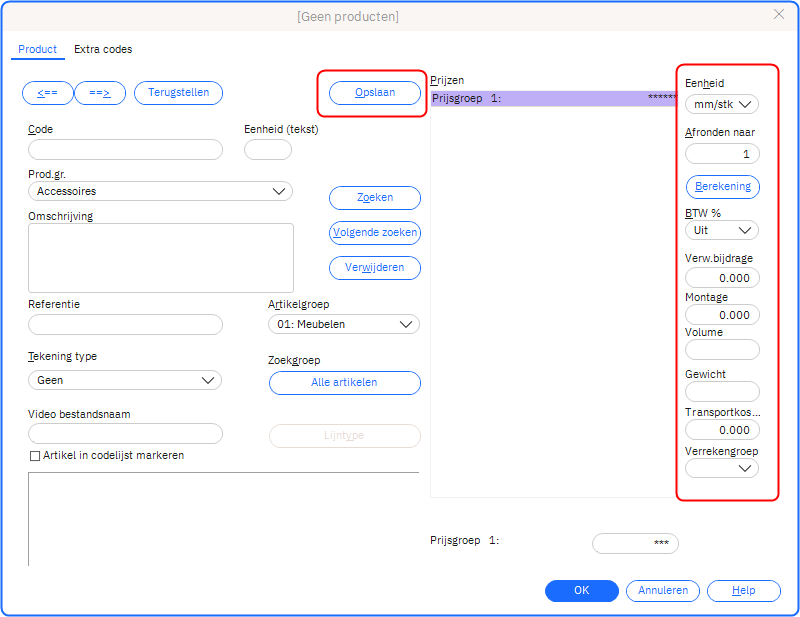
Task: Select the Product tab
Action: coord(37,49)
